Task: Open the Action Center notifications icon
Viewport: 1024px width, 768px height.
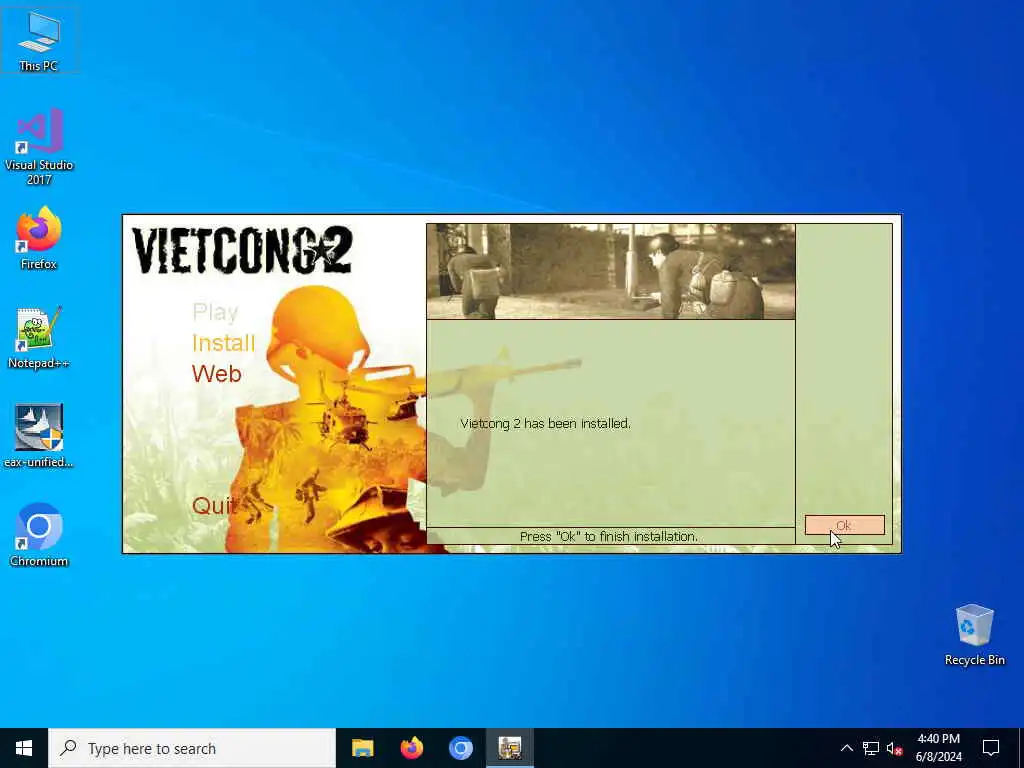Action: pyautogui.click(x=991, y=748)
